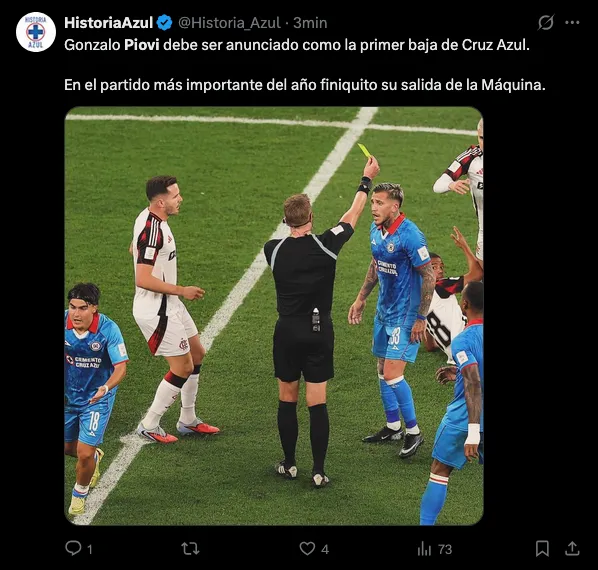
Task: Share the post with the upload icon
Action: click(572, 548)
